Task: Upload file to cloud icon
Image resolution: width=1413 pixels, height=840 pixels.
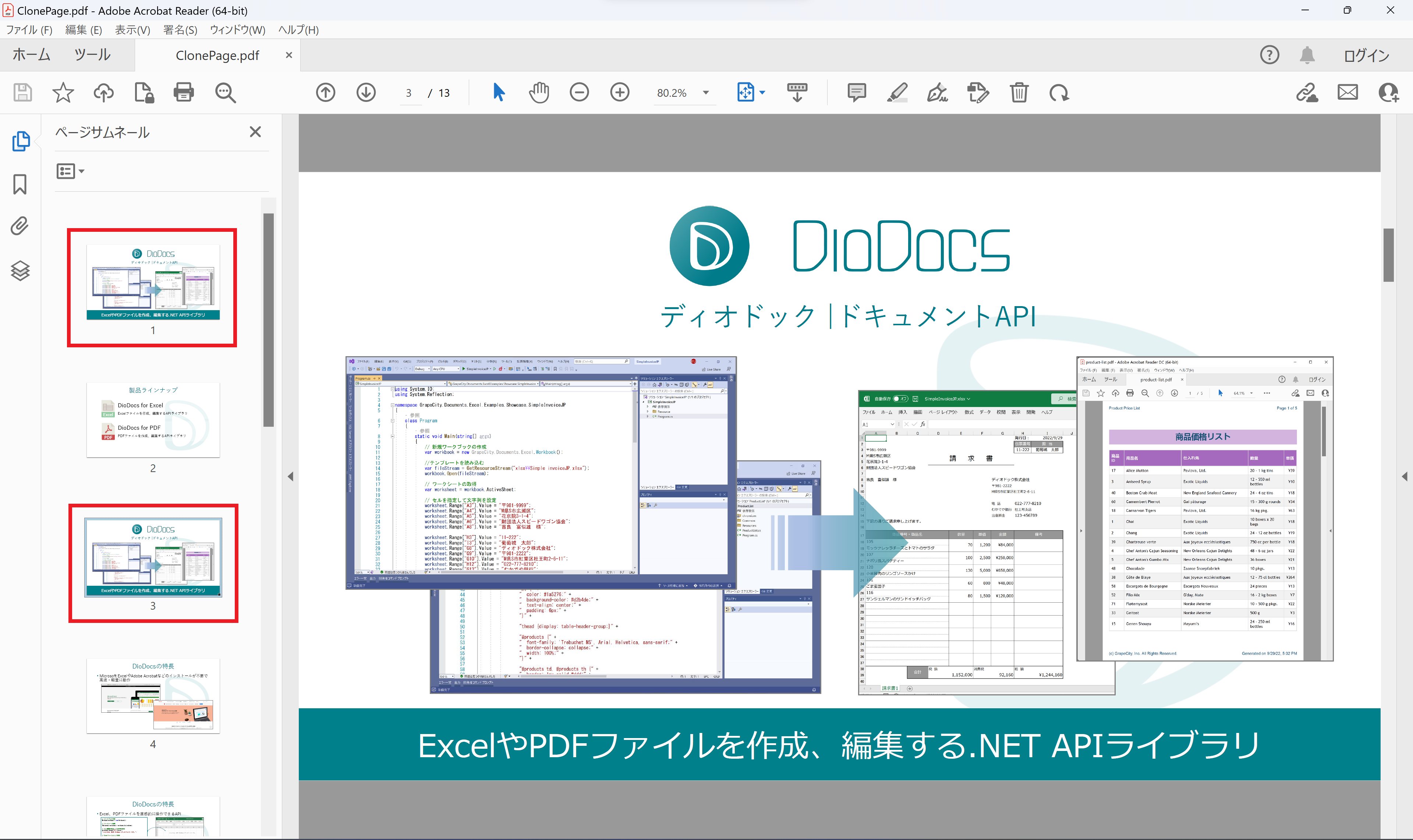Action: click(x=104, y=92)
